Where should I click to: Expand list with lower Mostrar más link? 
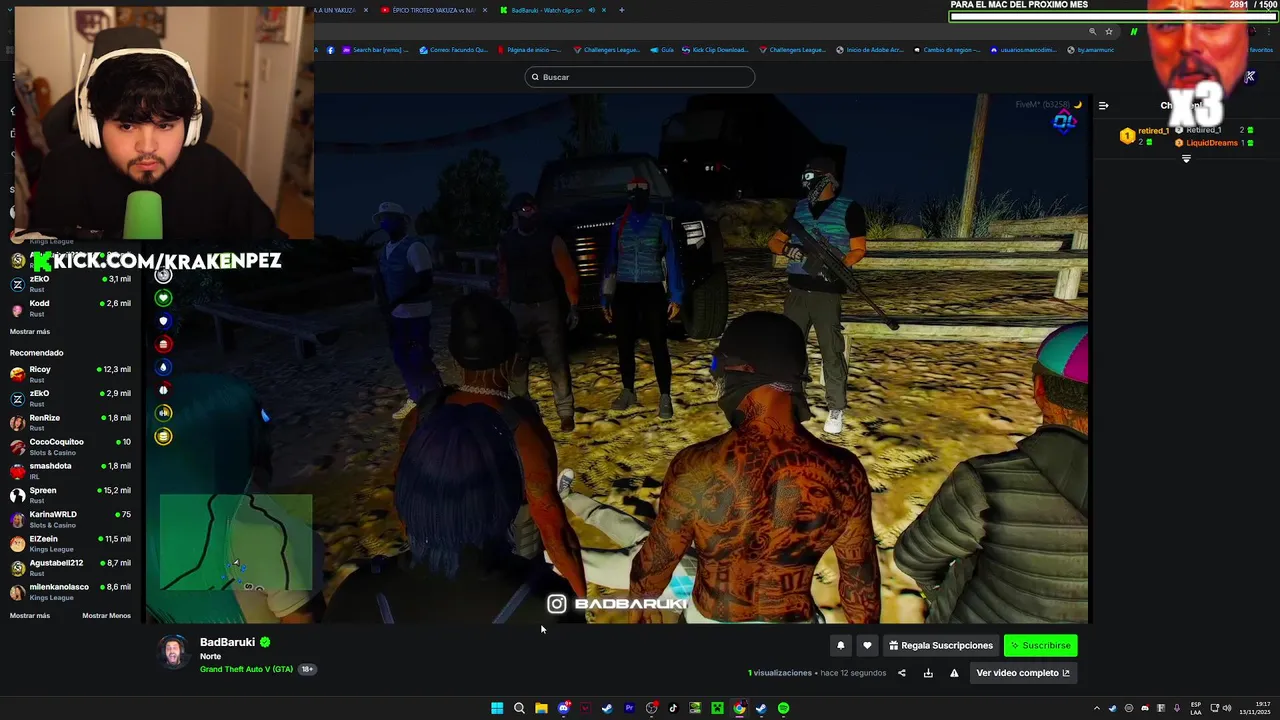pos(30,616)
